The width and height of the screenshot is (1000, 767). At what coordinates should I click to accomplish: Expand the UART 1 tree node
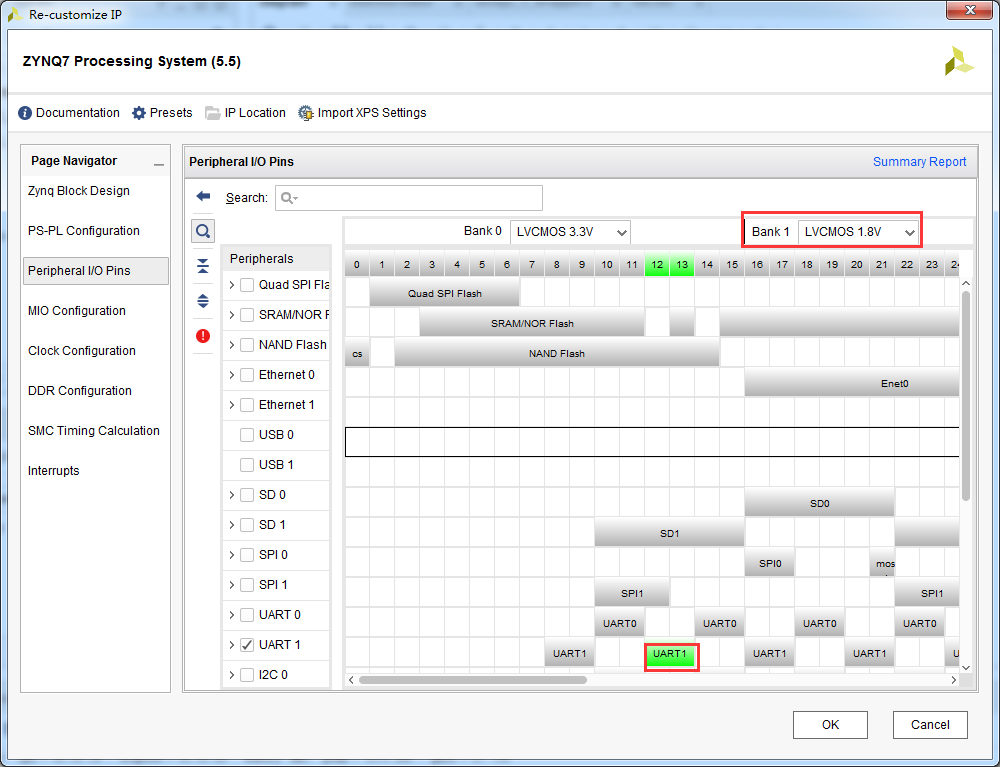click(x=232, y=645)
